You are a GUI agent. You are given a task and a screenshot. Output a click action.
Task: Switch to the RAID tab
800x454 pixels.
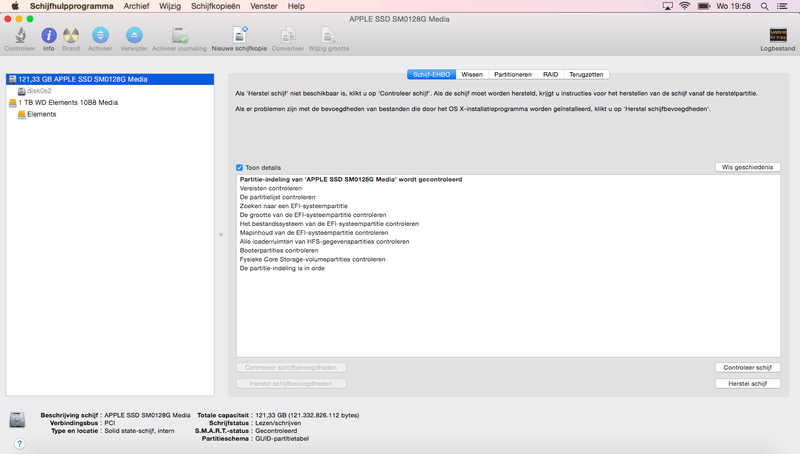tap(551, 74)
